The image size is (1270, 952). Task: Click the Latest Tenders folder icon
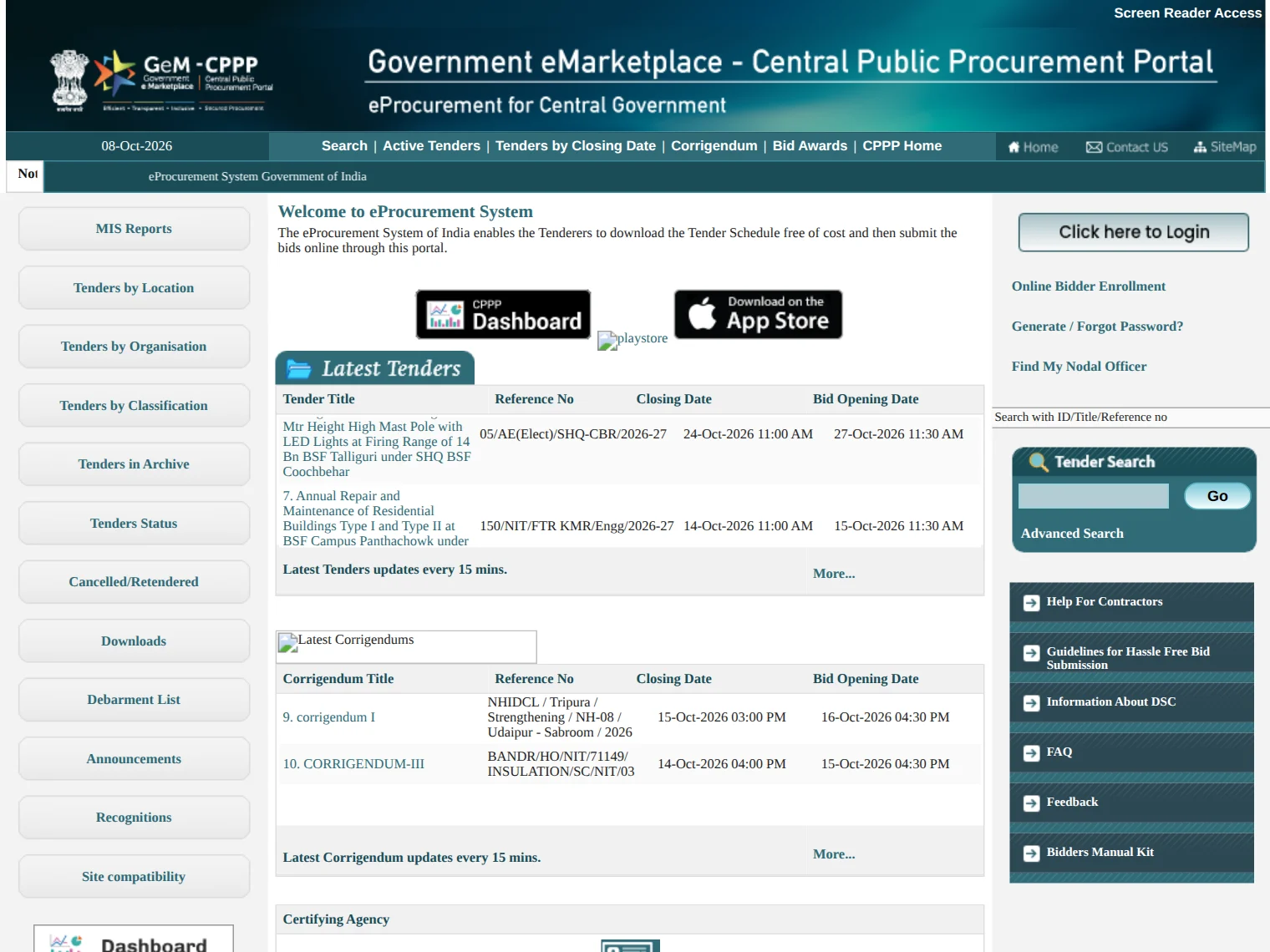[x=298, y=368]
